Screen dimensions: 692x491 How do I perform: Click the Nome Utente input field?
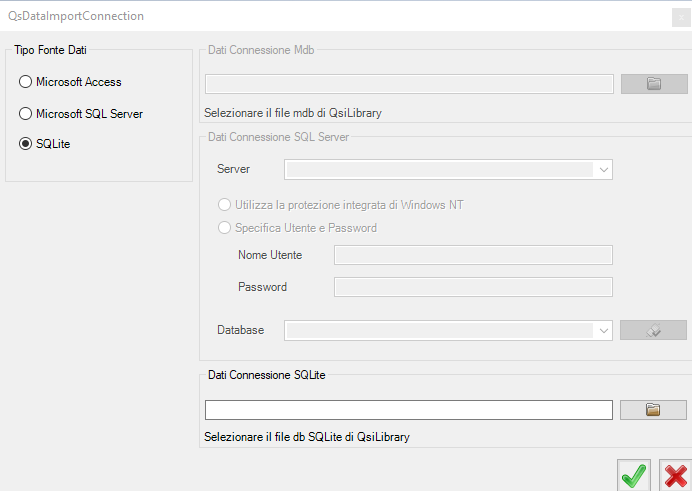(473, 255)
